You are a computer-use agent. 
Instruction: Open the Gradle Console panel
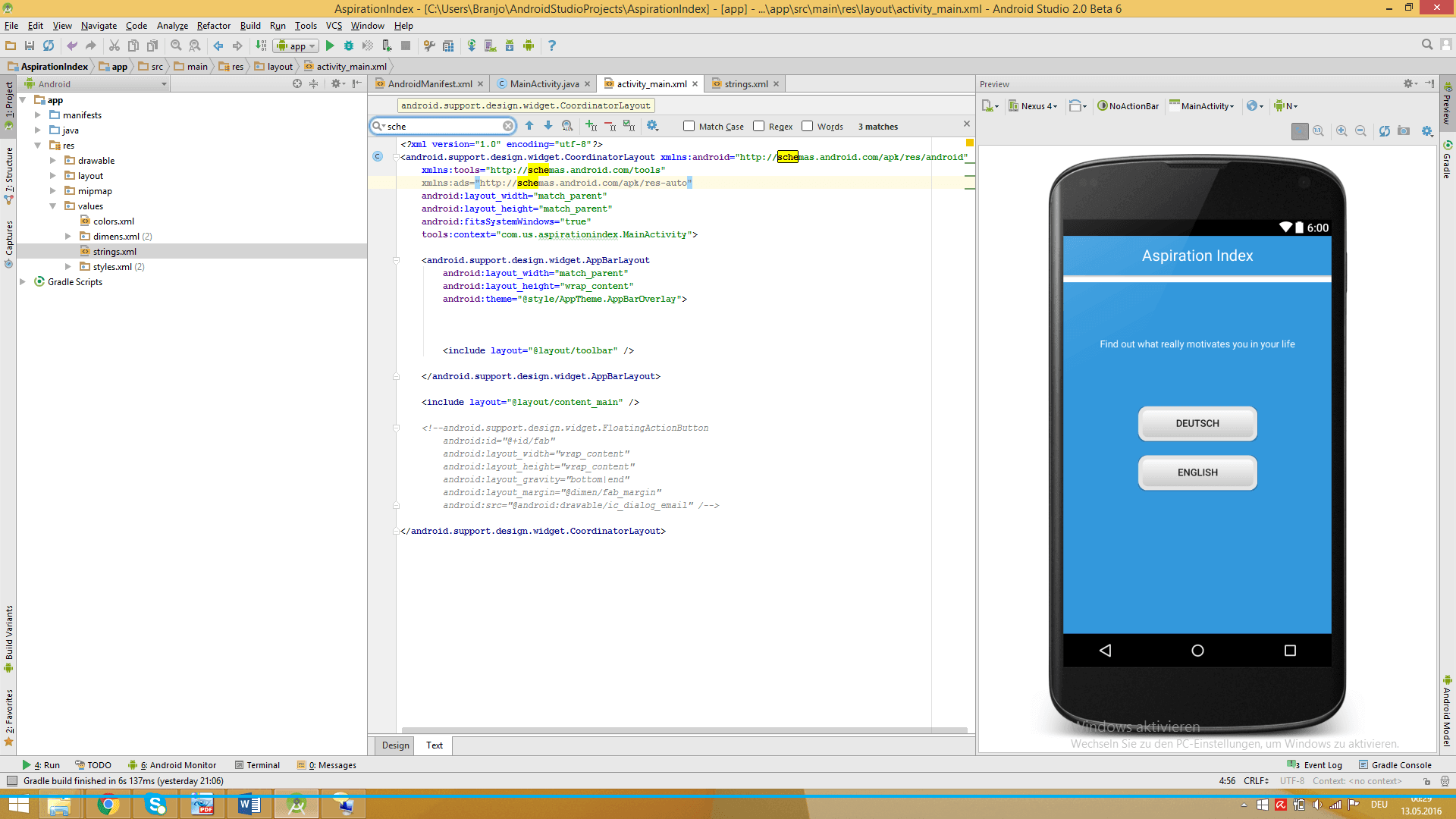click(x=1395, y=765)
